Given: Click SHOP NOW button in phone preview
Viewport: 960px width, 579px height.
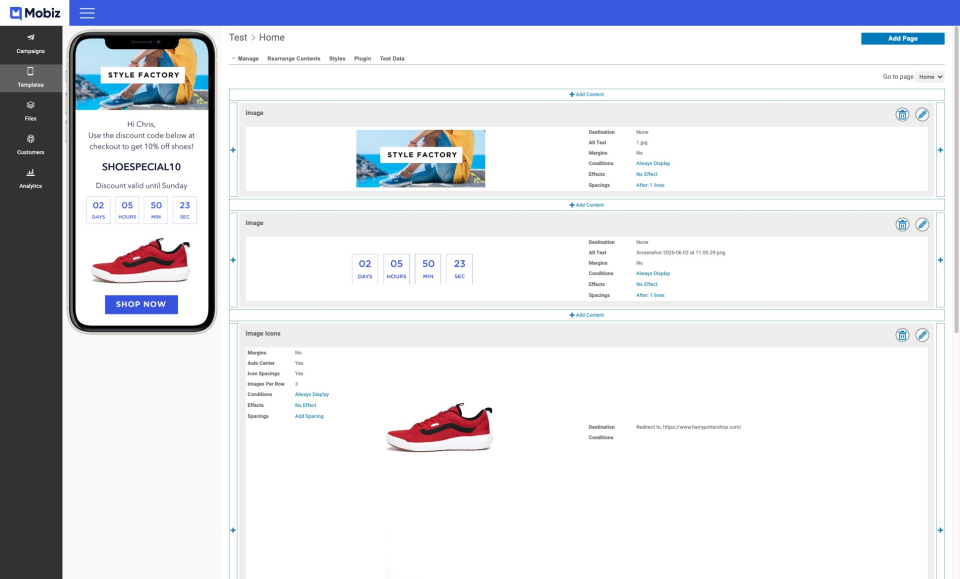Looking at the screenshot, I should tap(141, 304).
